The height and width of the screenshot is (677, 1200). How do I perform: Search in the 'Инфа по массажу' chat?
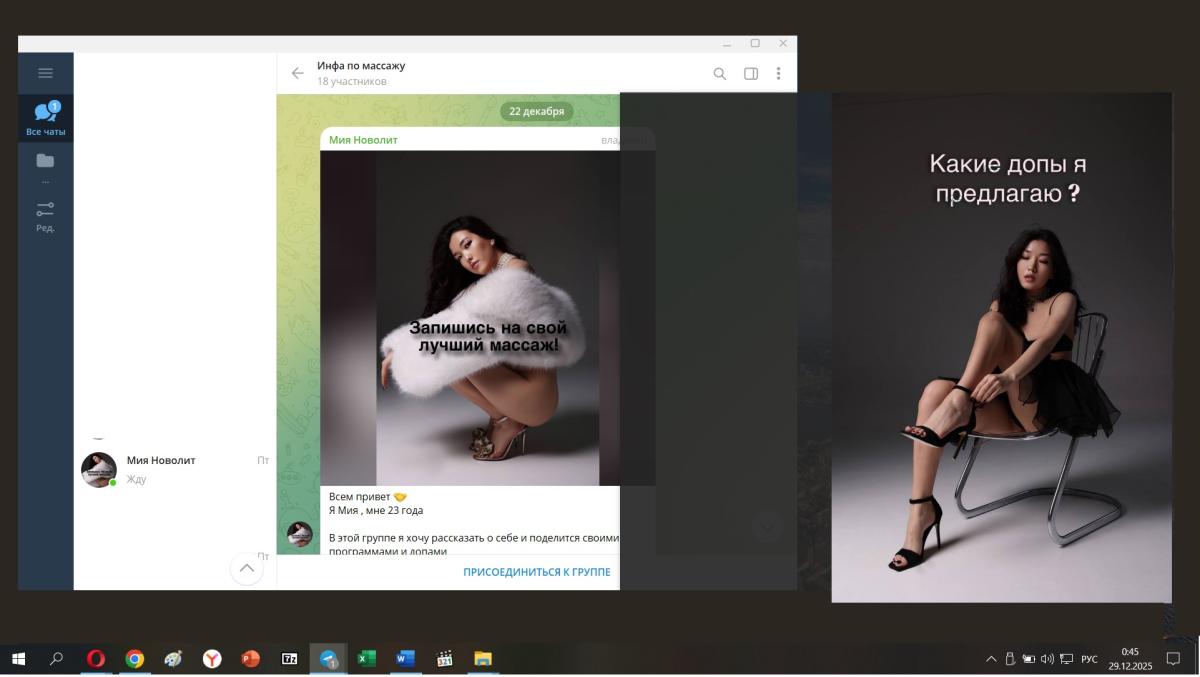pyautogui.click(x=719, y=73)
